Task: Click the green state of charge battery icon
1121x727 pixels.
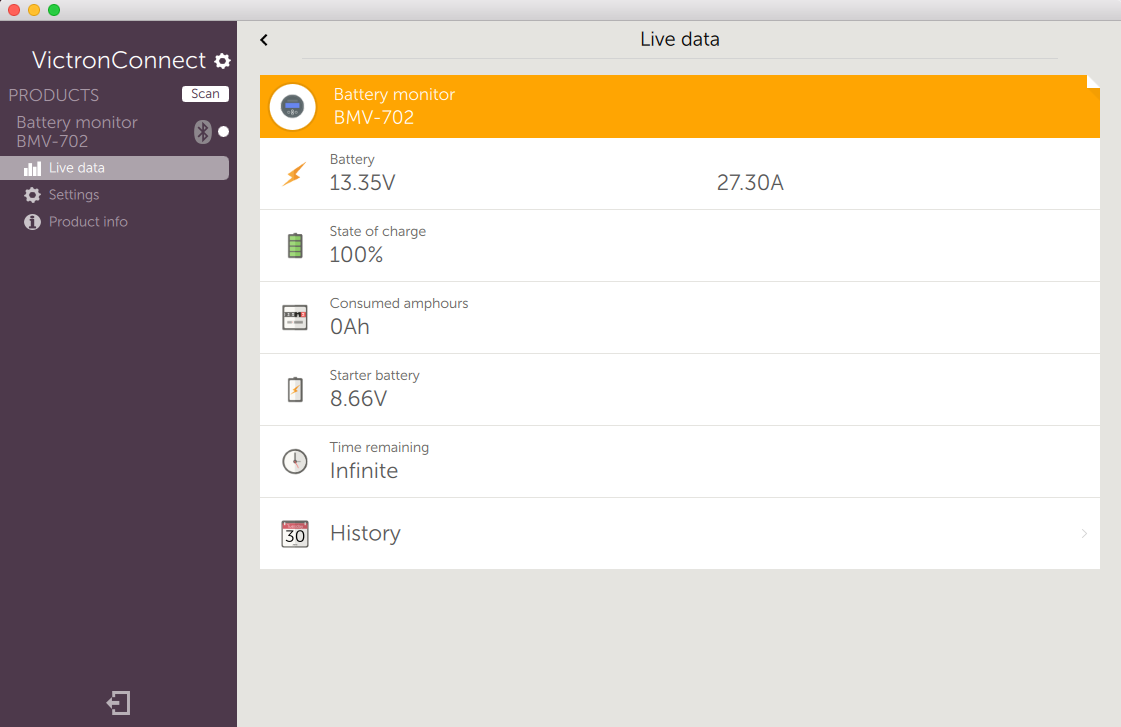Action: pos(294,246)
